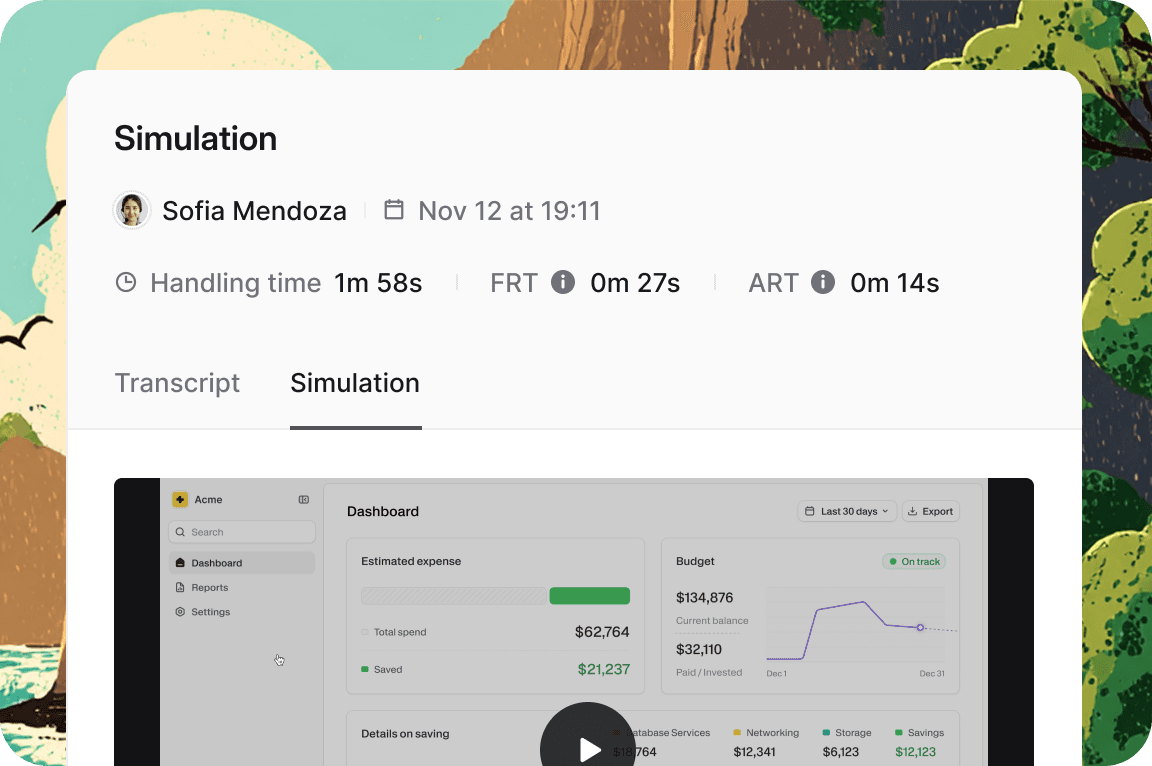Click Sofia Mendoza's avatar photo
Image resolution: width=1152 pixels, height=766 pixels.
pos(132,210)
